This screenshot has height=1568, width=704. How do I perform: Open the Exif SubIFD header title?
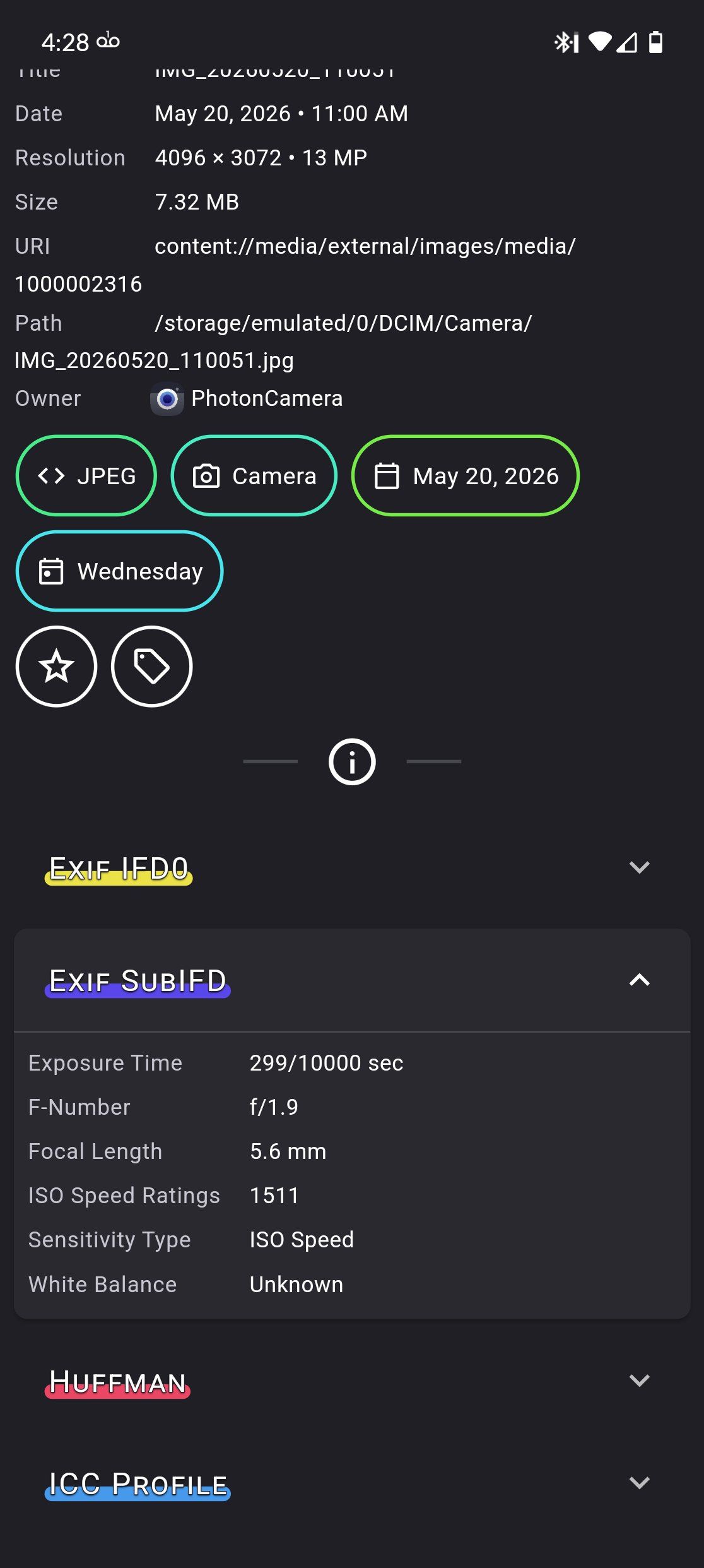point(138,981)
